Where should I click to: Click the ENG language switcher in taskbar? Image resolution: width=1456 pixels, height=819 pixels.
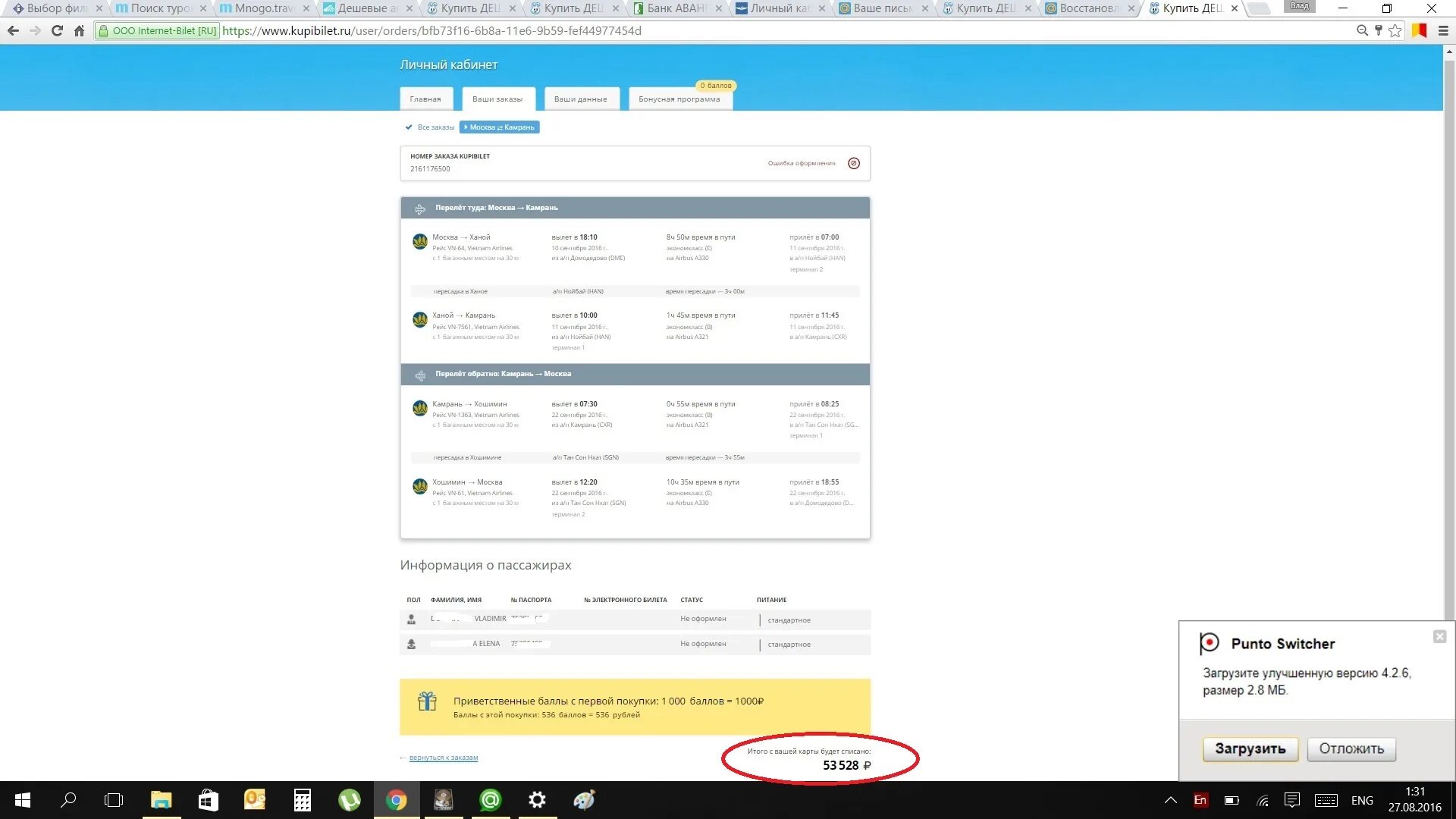tap(1362, 800)
